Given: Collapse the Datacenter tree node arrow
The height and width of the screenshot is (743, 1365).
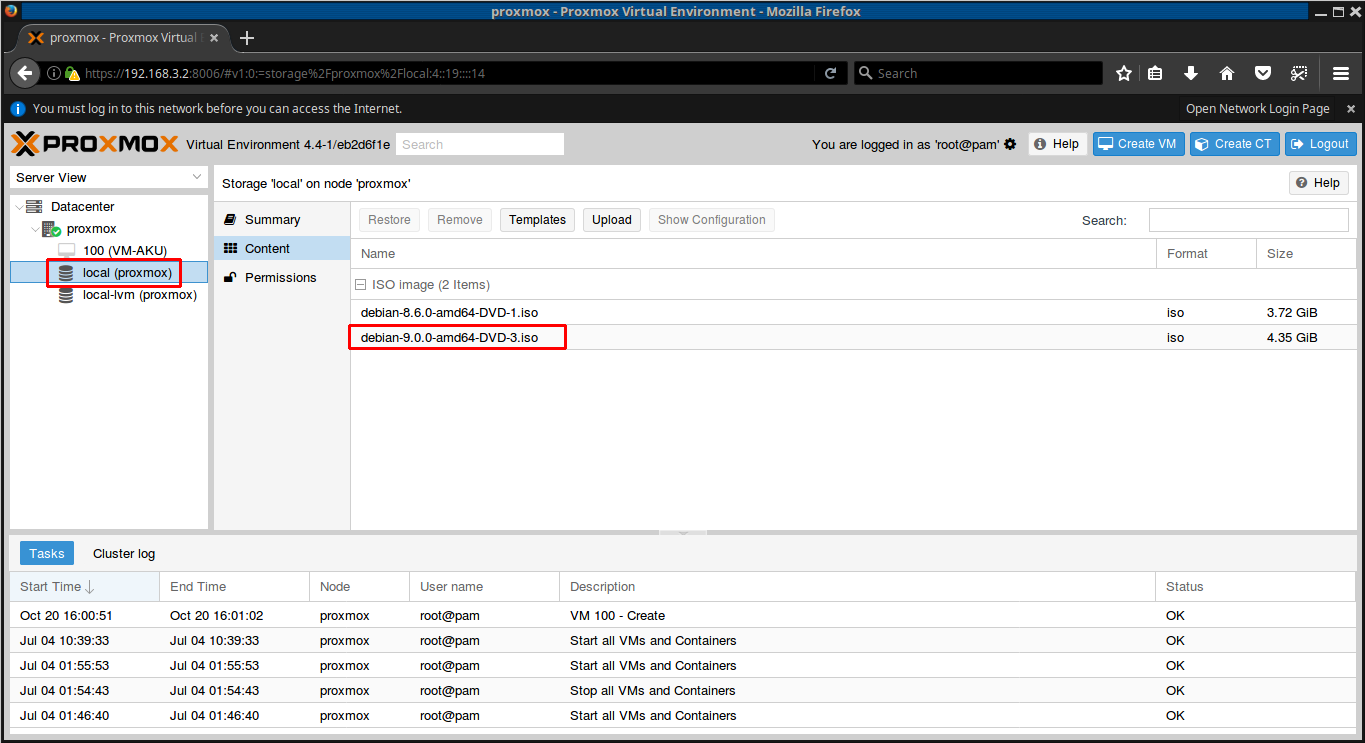Looking at the screenshot, I should click(x=19, y=206).
